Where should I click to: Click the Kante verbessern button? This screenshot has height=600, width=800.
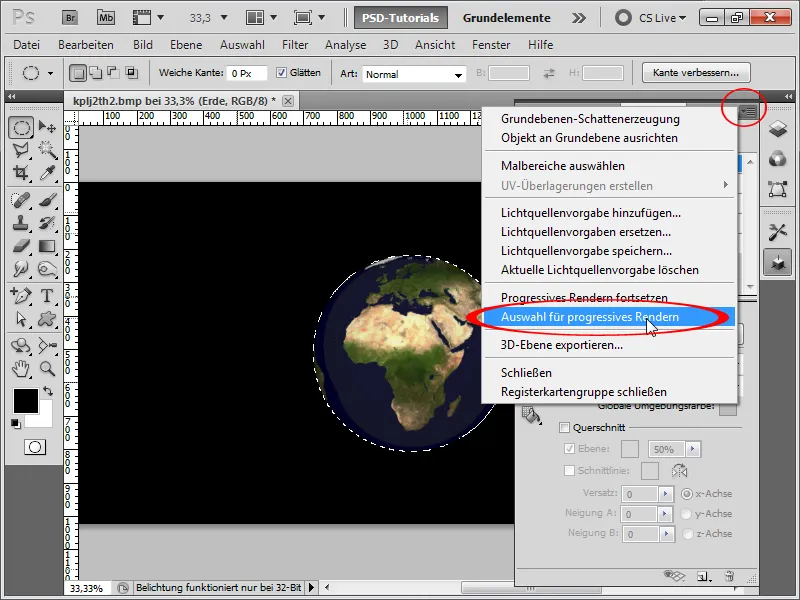pos(696,73)
